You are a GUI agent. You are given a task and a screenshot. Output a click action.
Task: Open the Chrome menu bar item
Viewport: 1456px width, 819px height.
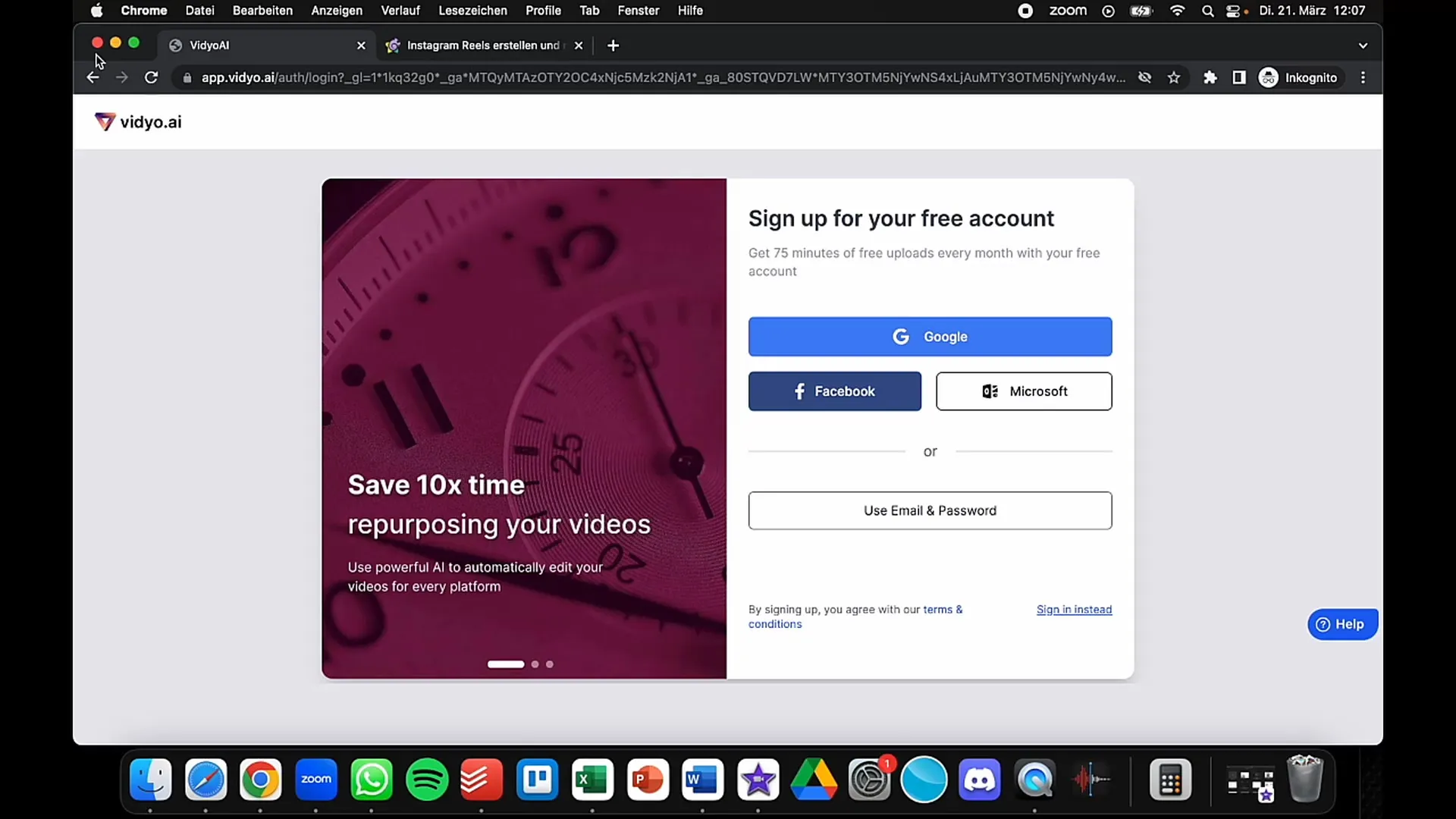point(144,11)
